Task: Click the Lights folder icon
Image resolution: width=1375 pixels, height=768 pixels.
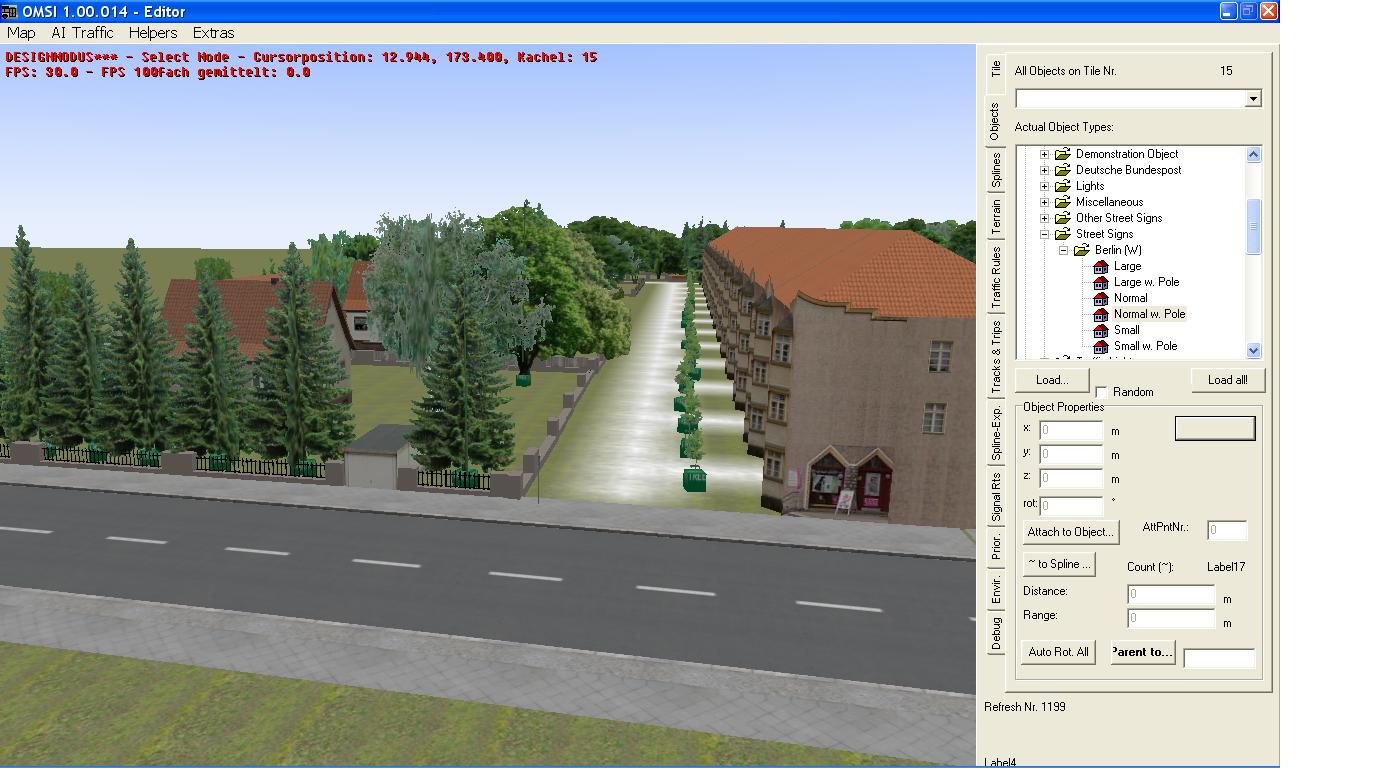Action: 1063,186
